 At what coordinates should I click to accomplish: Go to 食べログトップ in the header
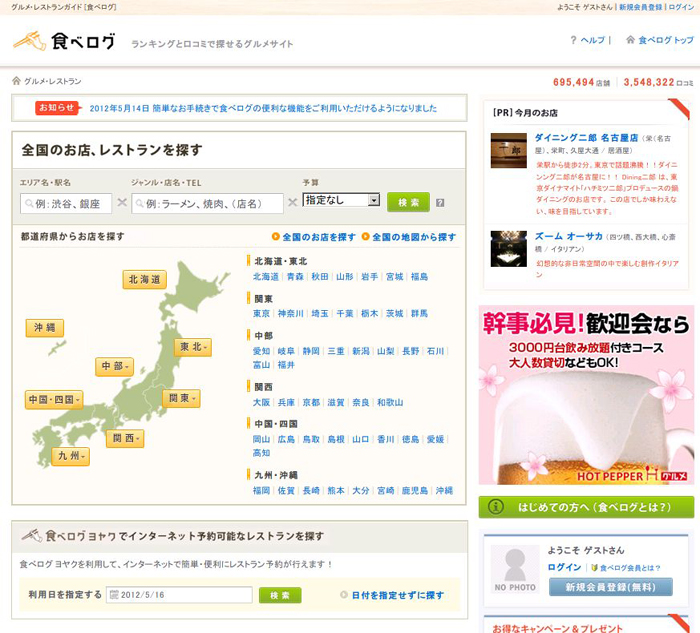point(659,41)
